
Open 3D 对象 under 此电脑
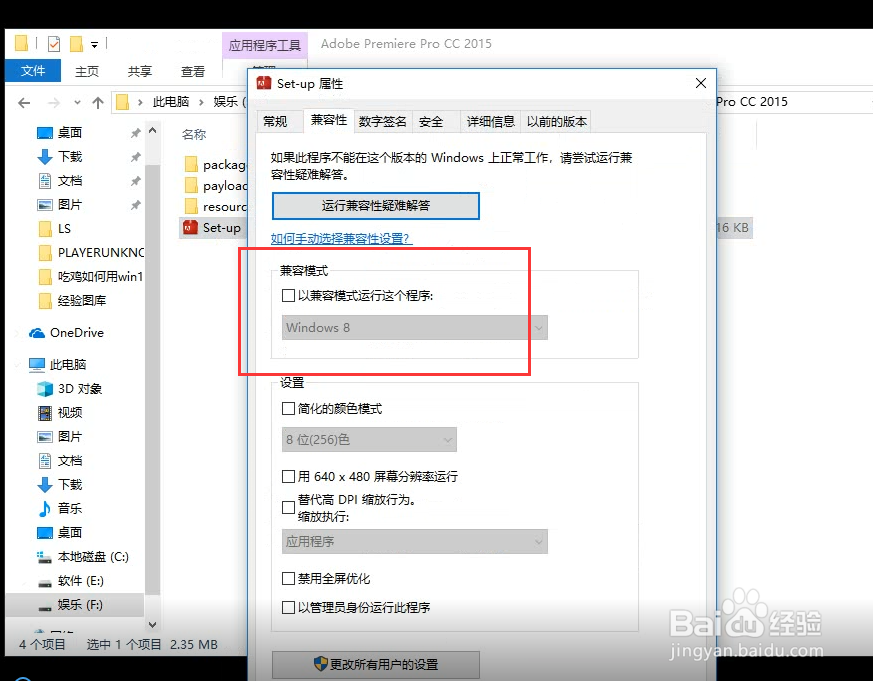[70, 388]
